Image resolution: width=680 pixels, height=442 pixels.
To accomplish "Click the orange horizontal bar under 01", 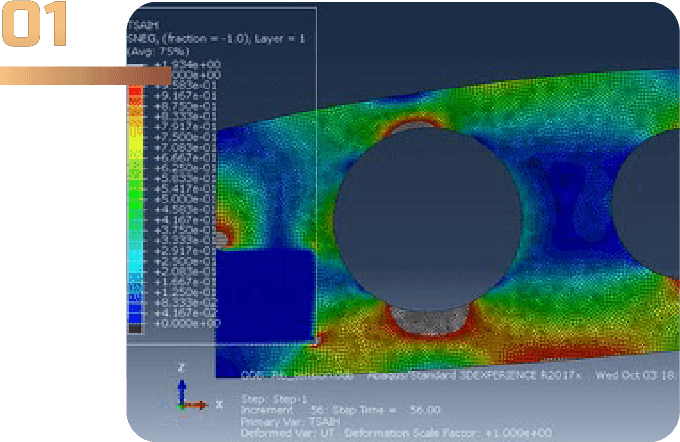I will point(85,75).
